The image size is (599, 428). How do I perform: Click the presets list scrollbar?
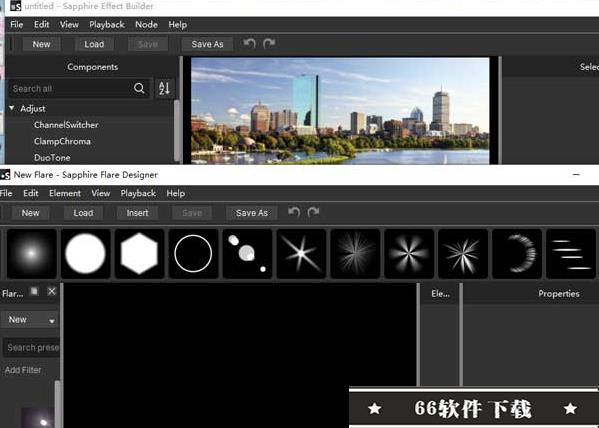pos(58,404)
